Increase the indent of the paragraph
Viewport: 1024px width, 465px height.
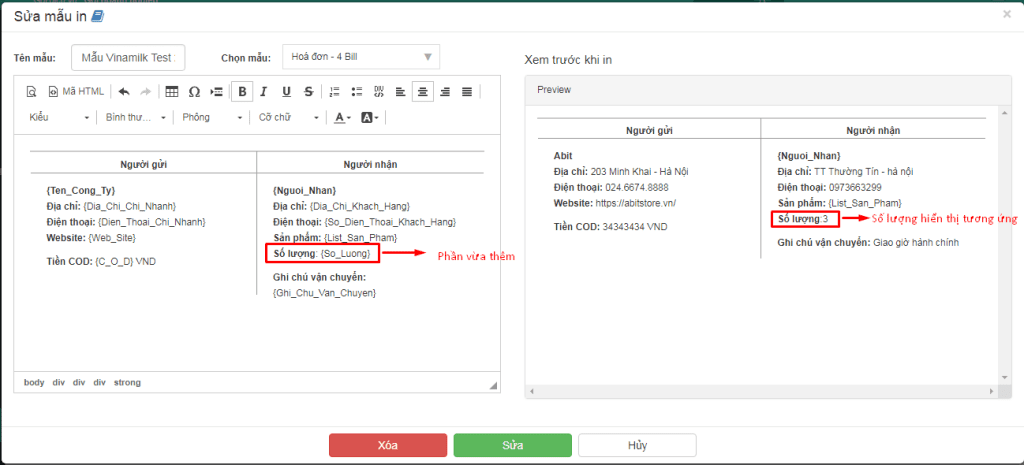click(x=217, y=92)
